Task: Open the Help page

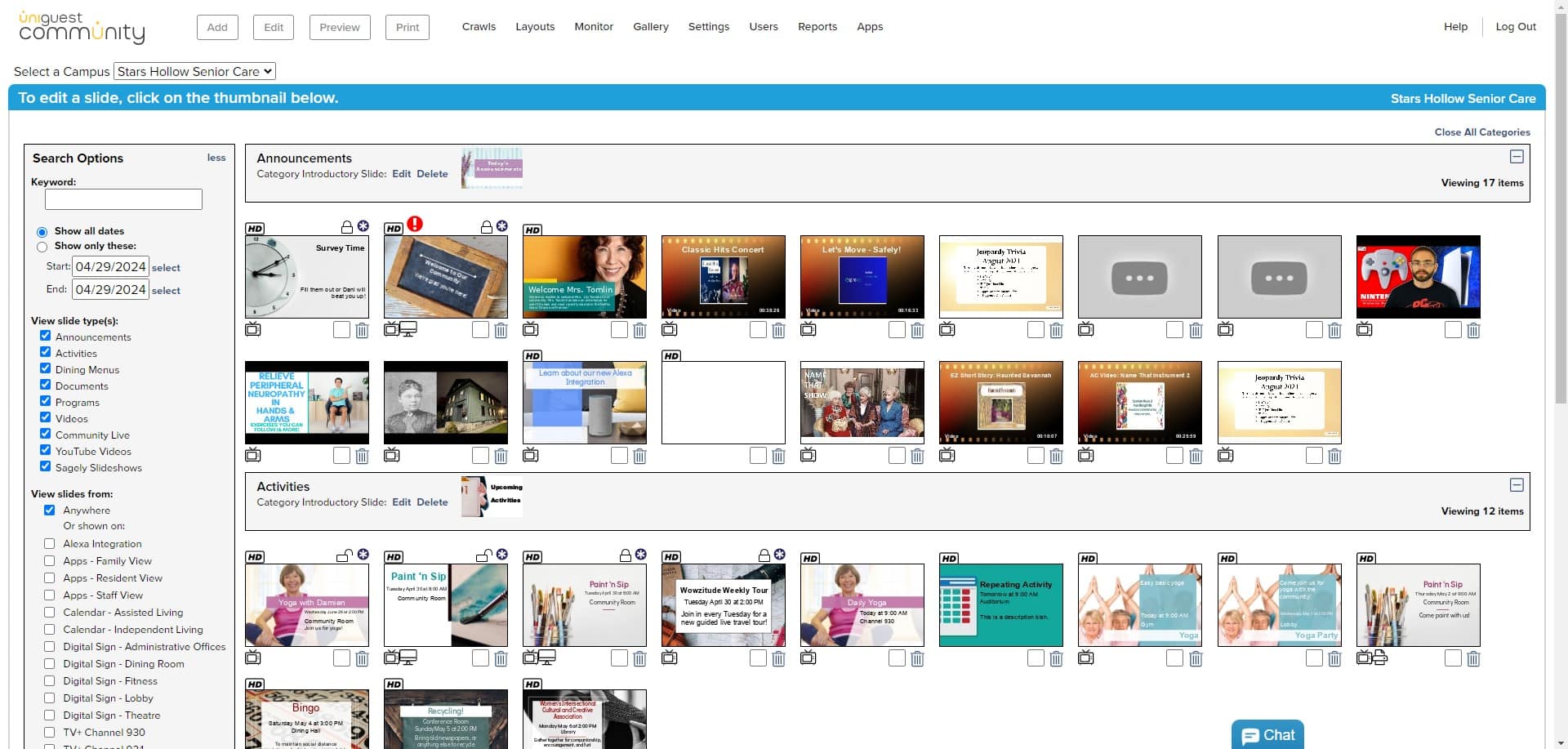Action: click(x=1455, y=26)
